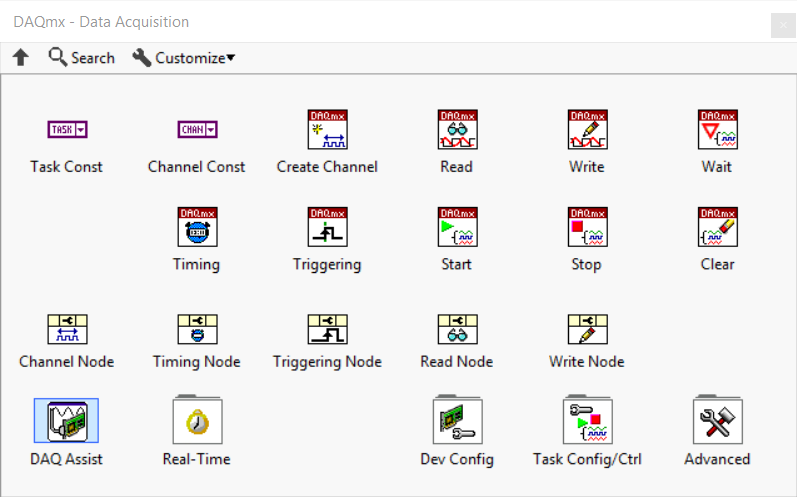Pick the DAQmx Create Channel VI
This screenshot has height=497, width=797.
(327, 130)
